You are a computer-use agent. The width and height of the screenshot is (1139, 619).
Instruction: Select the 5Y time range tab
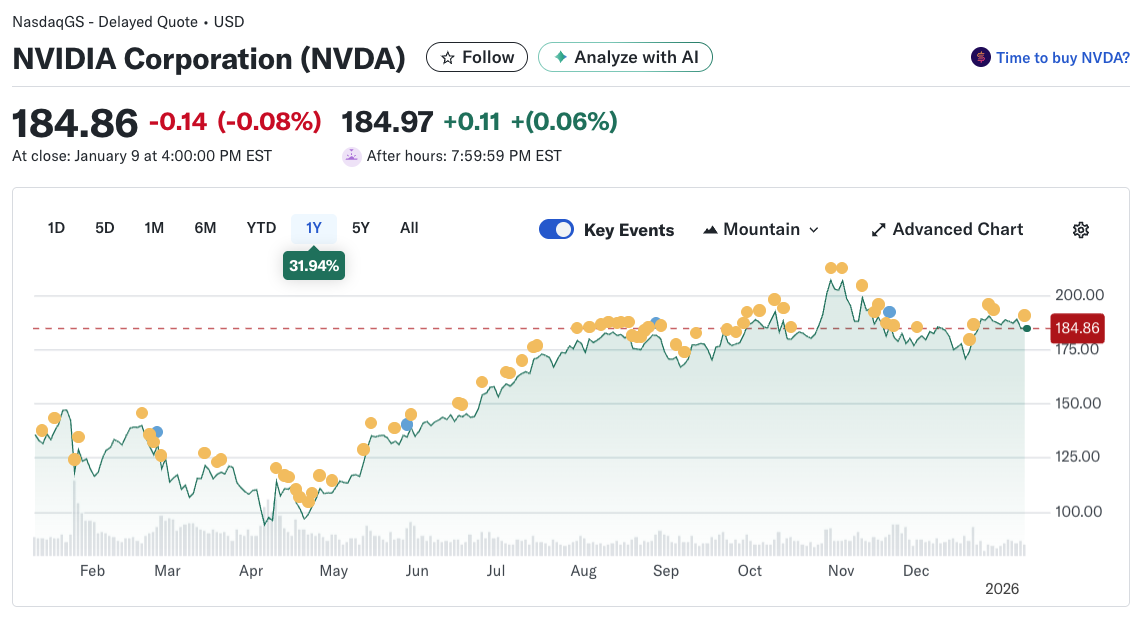[361, 228]
